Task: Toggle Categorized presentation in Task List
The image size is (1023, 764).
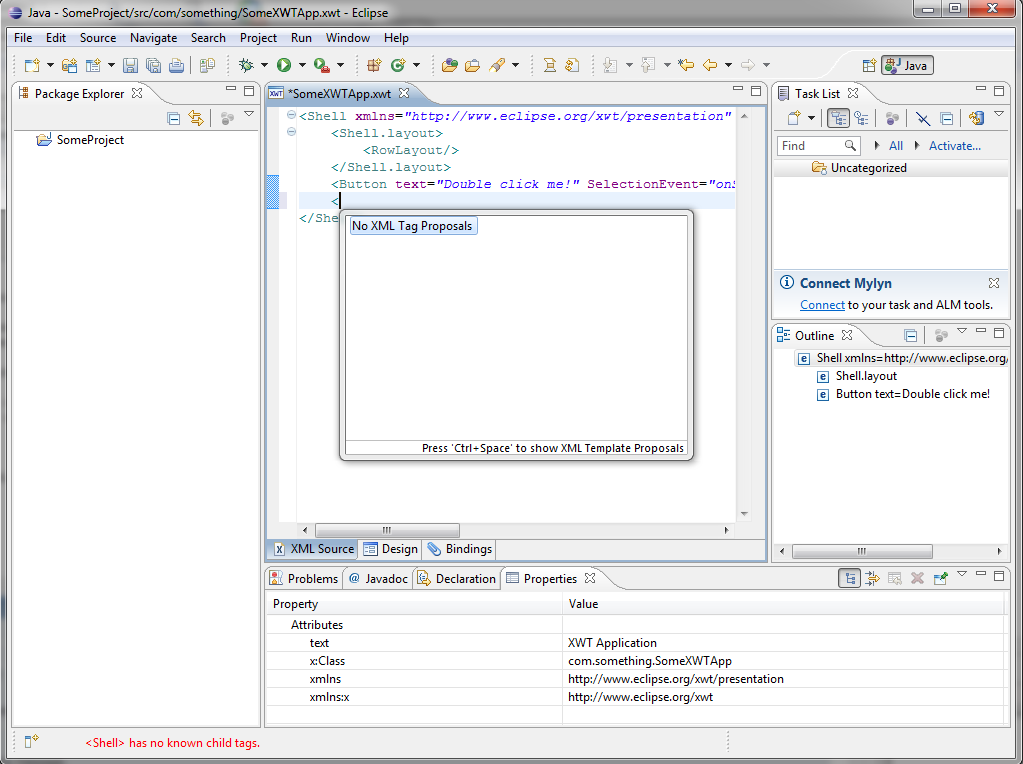Action: 838,118
